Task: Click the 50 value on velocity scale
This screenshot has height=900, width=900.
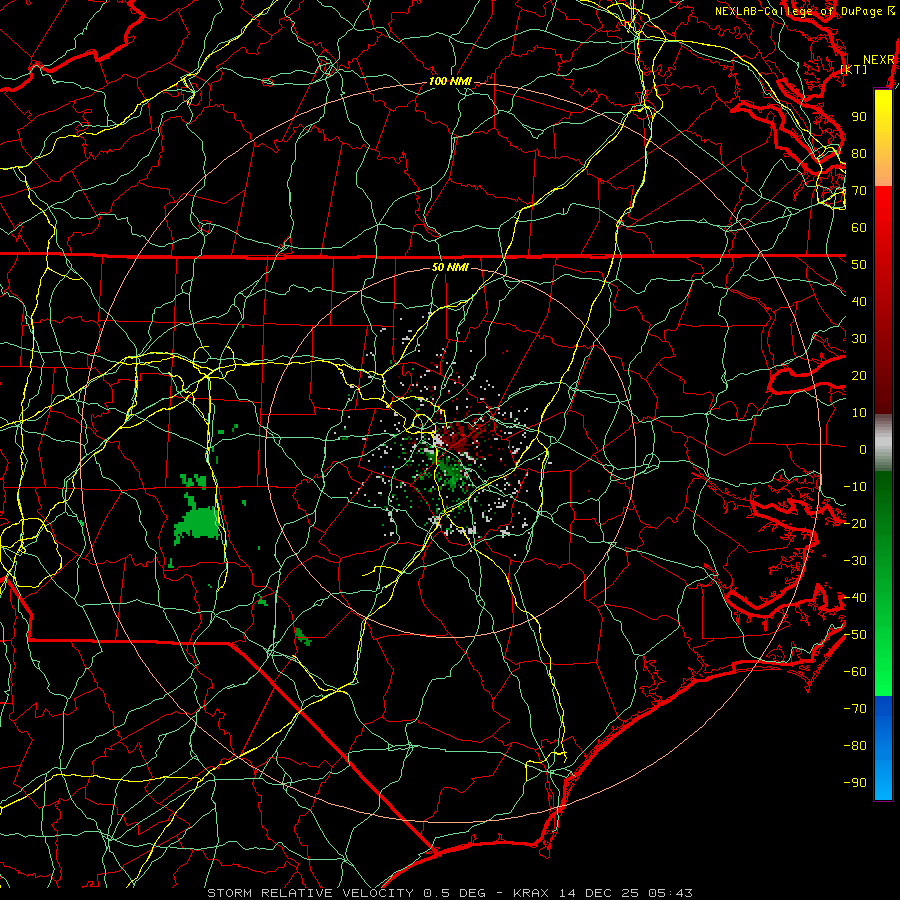Action: tap(859, 265)
